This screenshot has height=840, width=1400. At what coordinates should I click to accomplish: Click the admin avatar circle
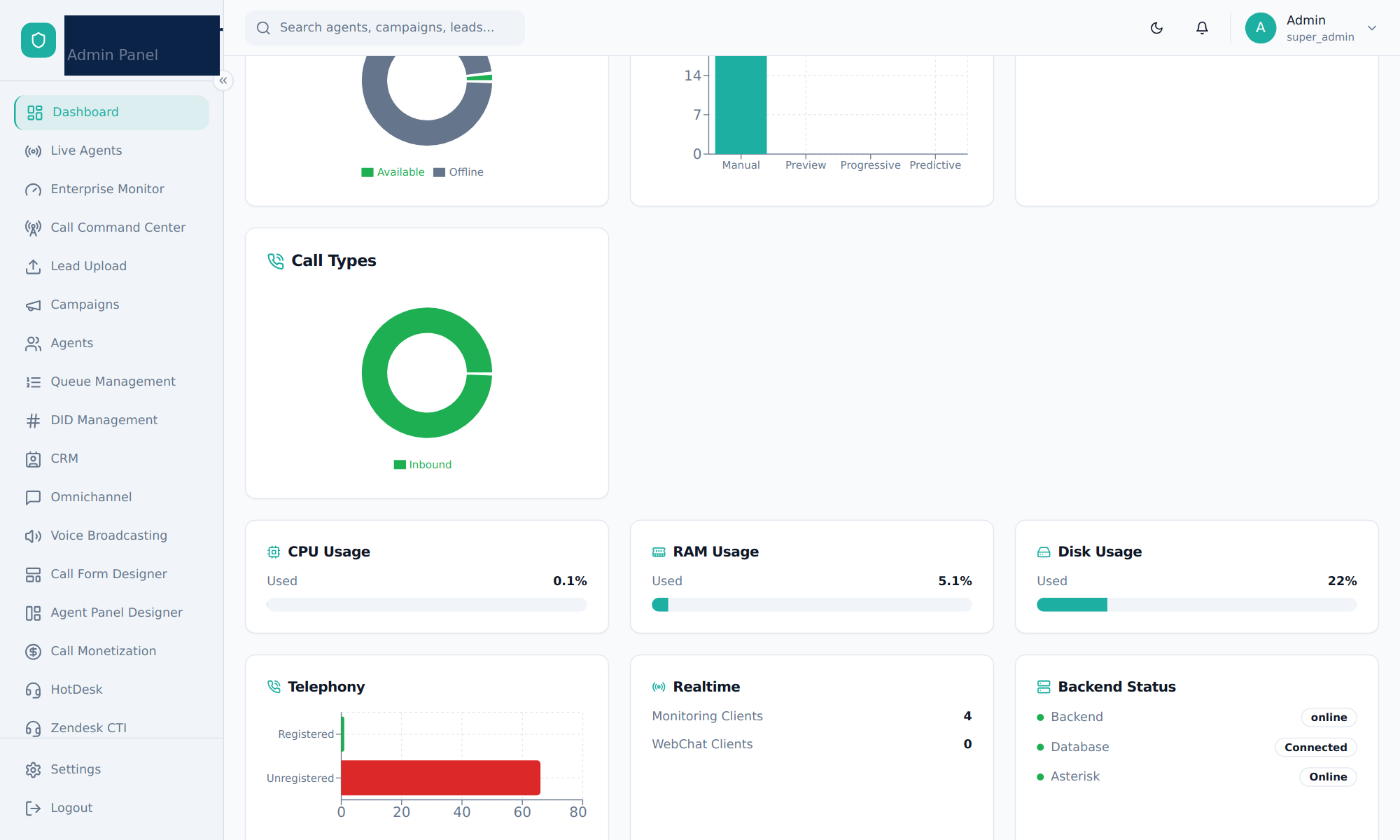coord(1261,28)
